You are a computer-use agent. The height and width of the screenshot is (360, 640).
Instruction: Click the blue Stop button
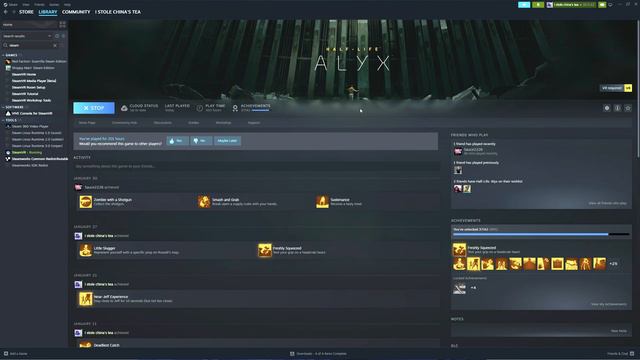click(x=94, y=108)
